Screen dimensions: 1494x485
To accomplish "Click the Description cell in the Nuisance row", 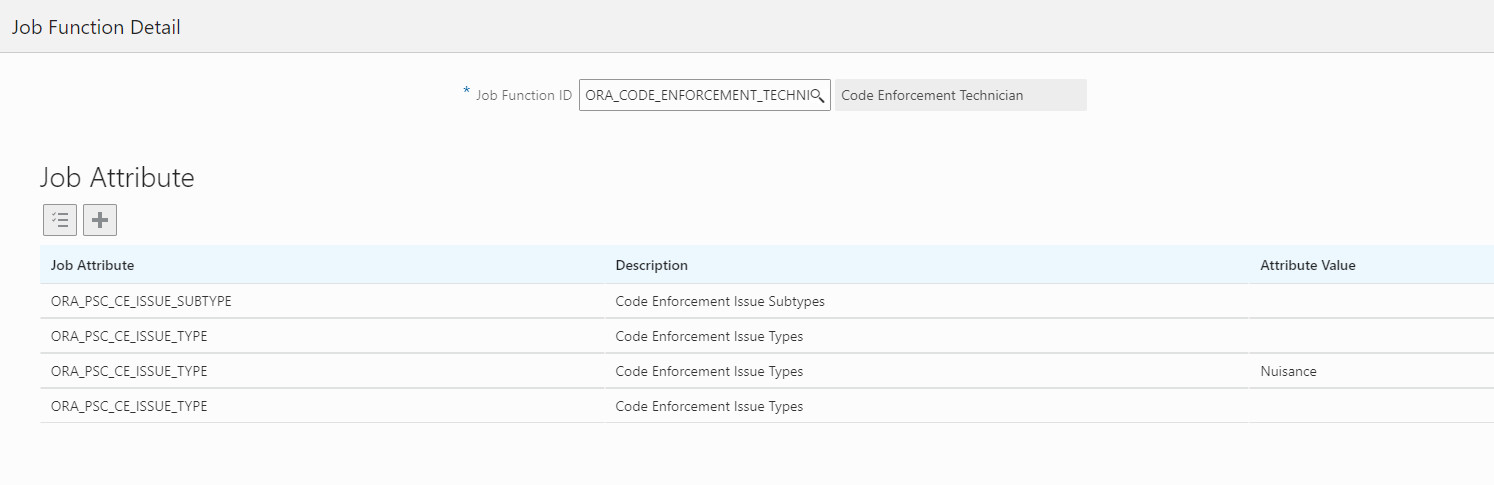I will click(x=709, y=371).
